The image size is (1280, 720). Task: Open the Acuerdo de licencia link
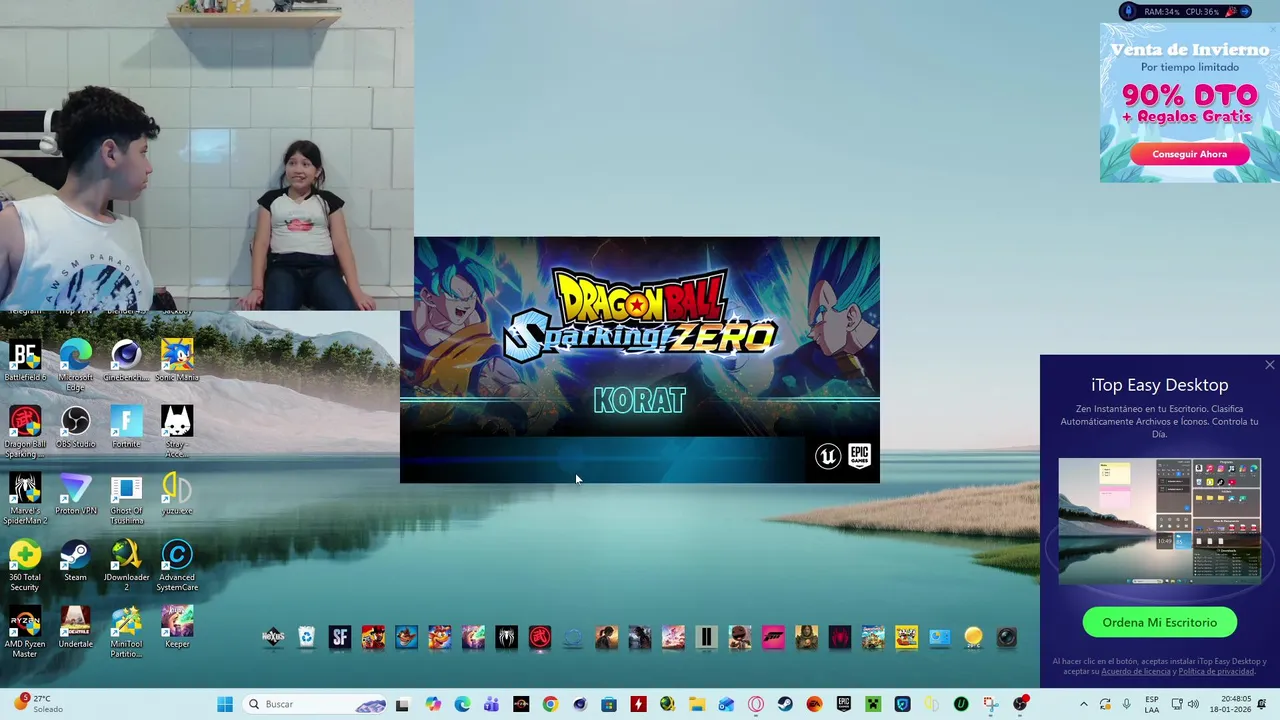1135,672
